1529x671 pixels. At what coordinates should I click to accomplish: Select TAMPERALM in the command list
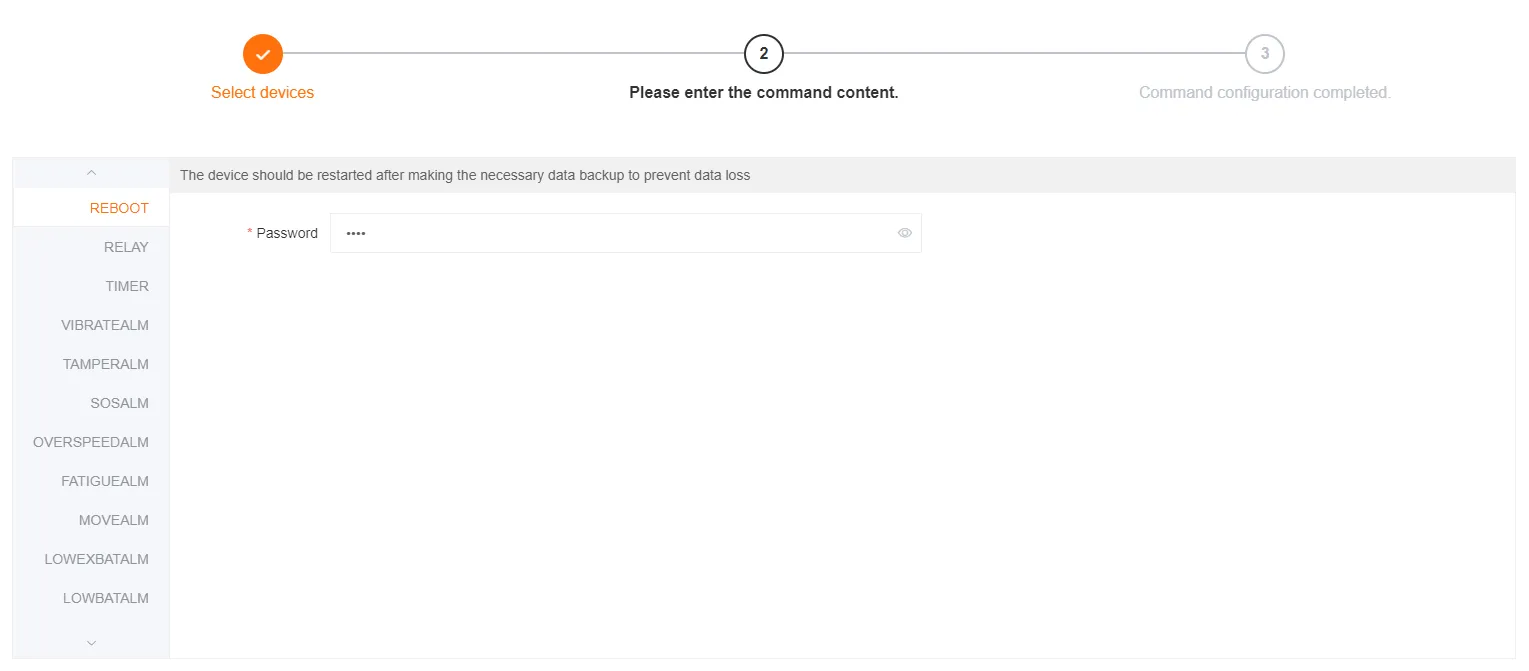click(x=106, y=364)
